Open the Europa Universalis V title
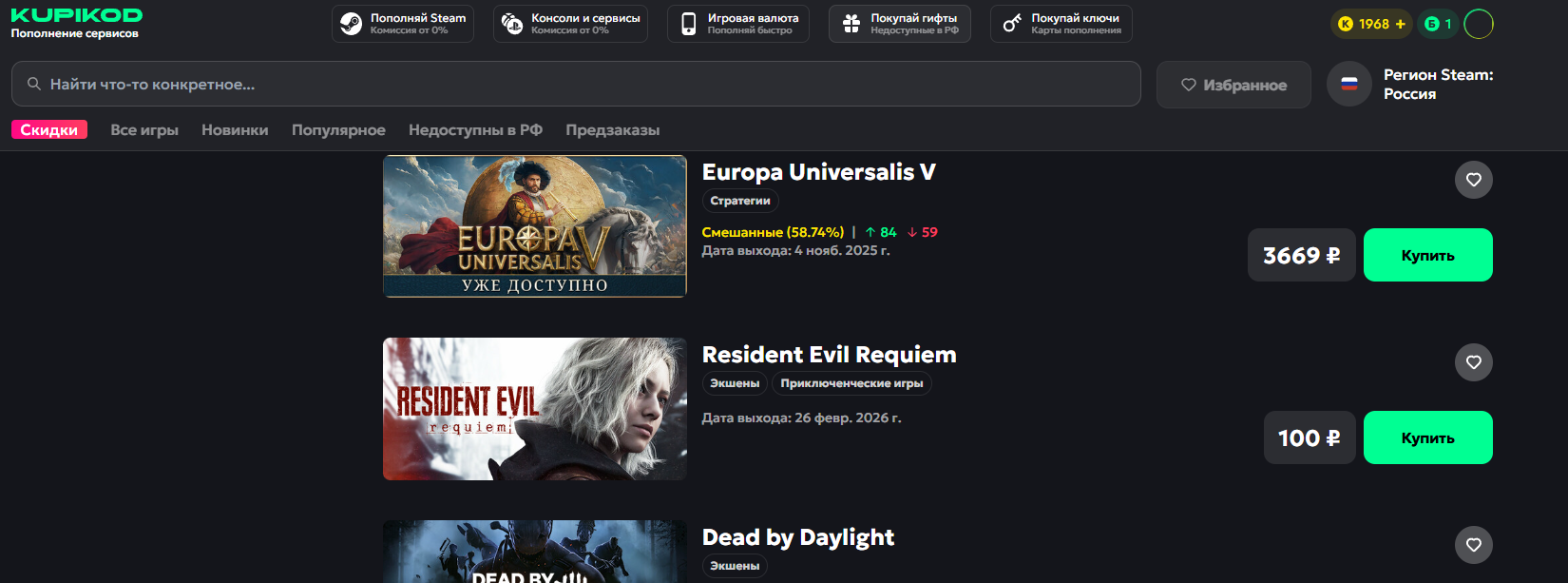This screenshot has height=583, width=1568. coord(819,172)
